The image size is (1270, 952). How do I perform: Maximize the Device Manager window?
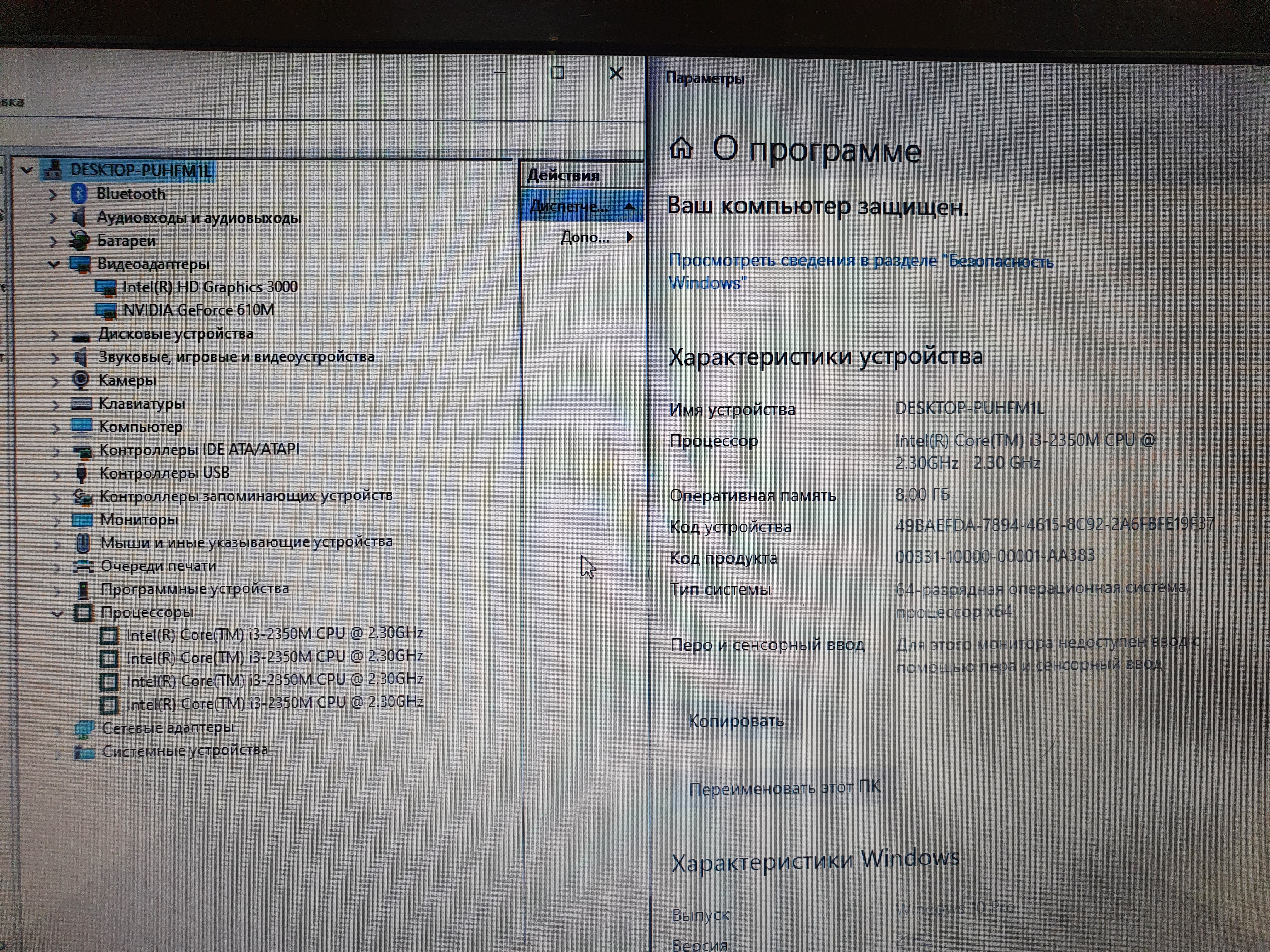point(558,73)
